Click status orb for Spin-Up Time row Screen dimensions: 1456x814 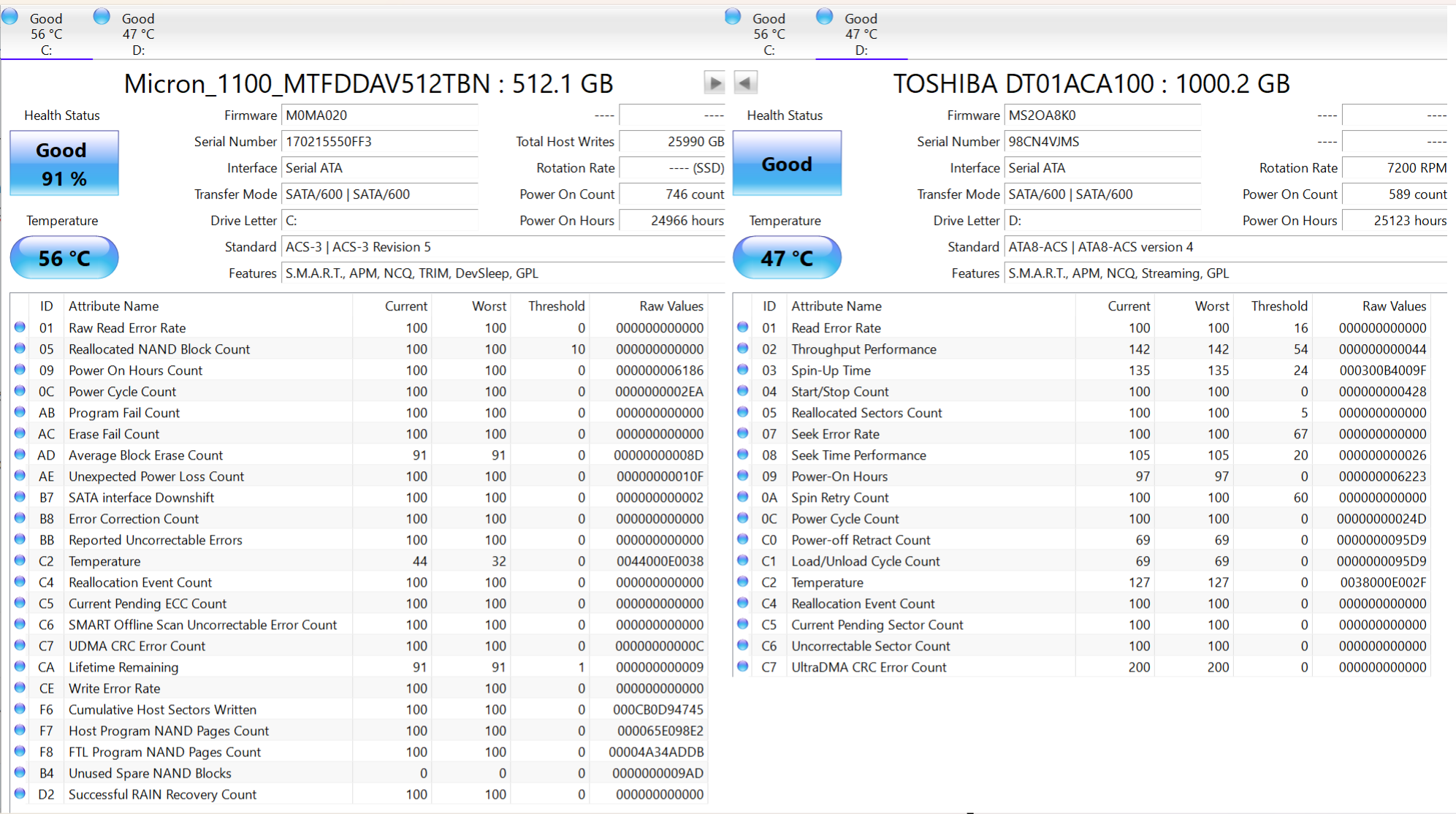point(743,370)
